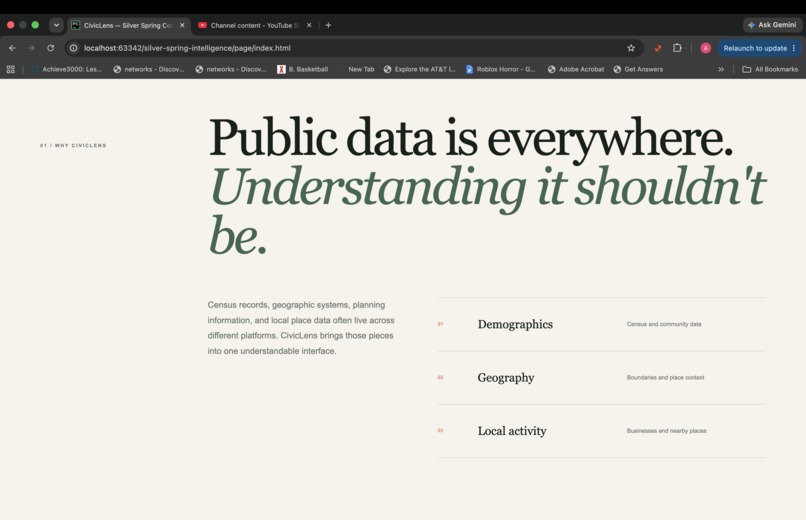The width and height of the screenshot is (806, 520).
Task: Open the apps grid in bookmarks bar
Action: pyautogui.click(x=10, y=69)
